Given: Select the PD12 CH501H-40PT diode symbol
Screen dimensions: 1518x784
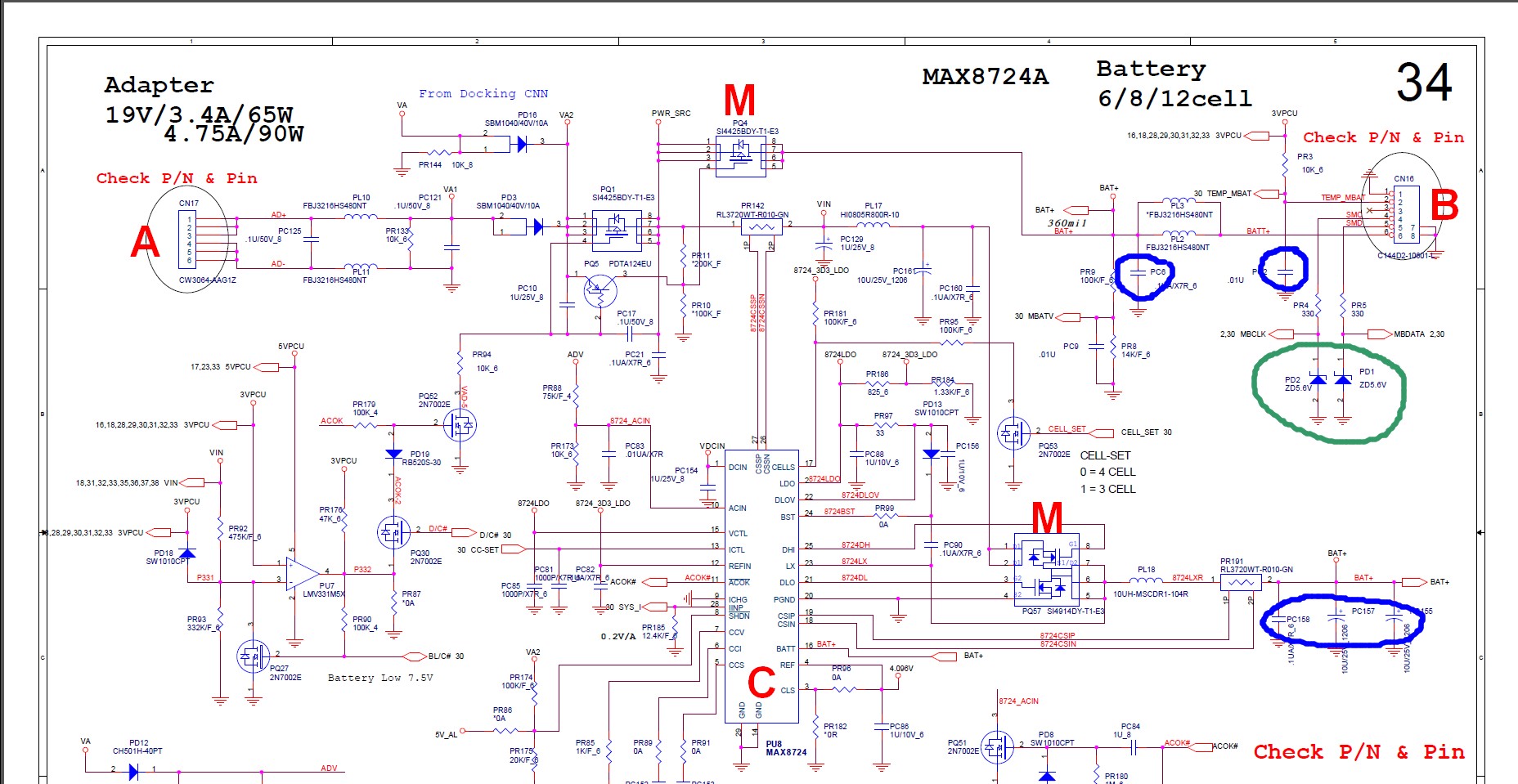Looking at the screenshot, I should click(133, 771).
